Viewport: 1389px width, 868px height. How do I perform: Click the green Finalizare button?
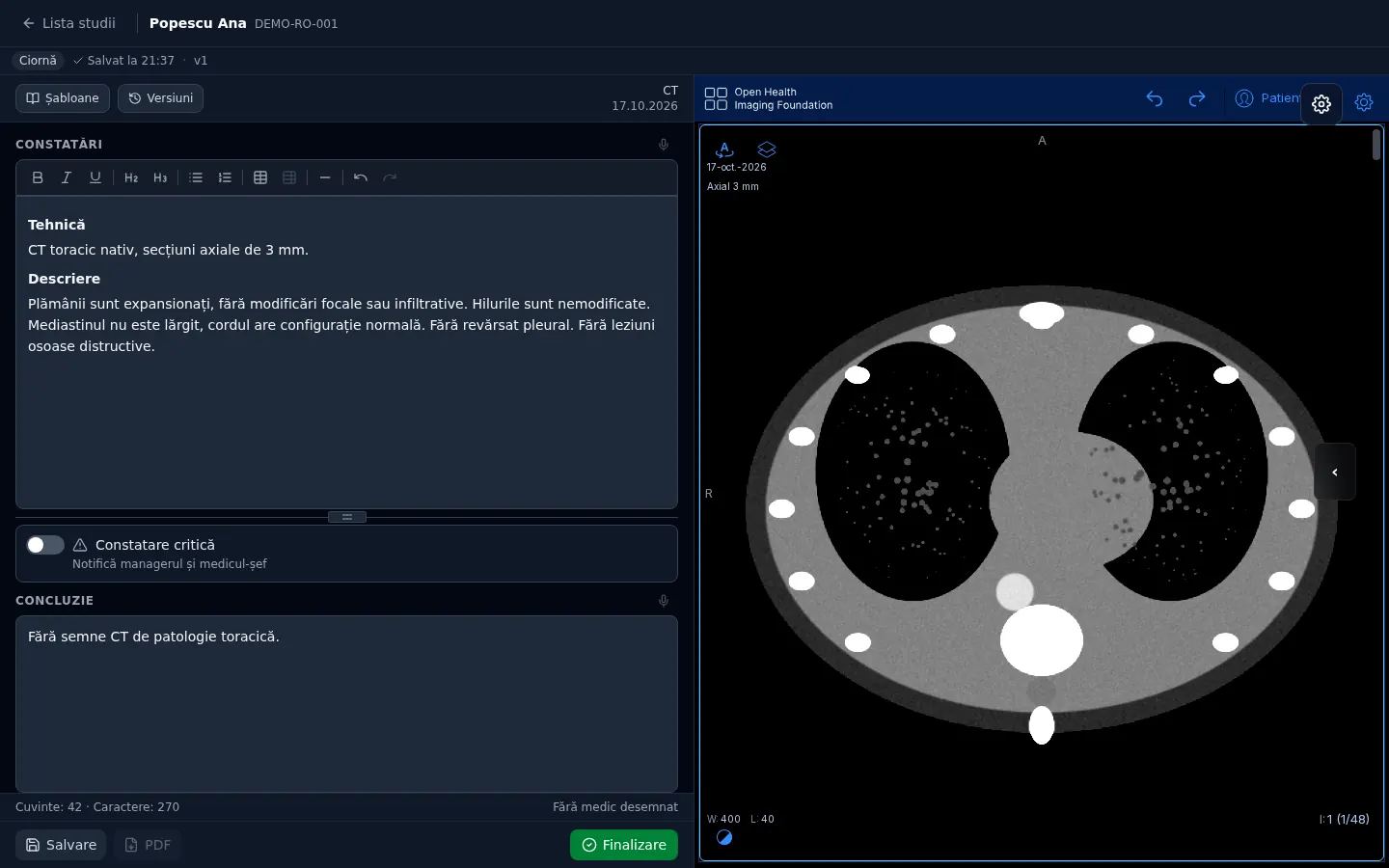pos(624,845)
